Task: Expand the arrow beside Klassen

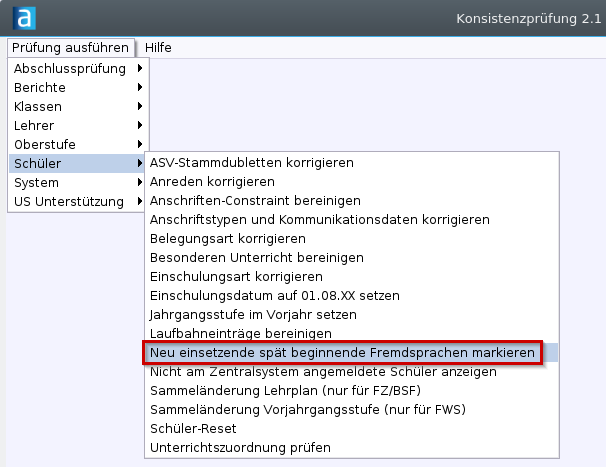Action: [x=140, y=106]
